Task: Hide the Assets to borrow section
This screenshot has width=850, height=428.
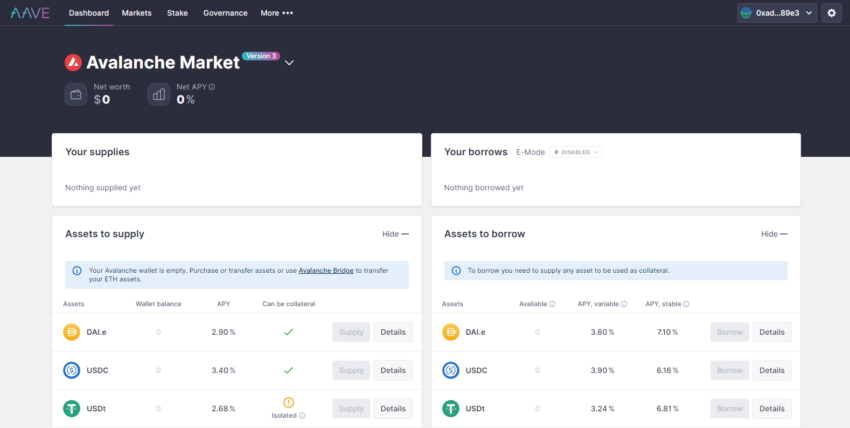Action: pyautogui.click(x=774, y=234)
